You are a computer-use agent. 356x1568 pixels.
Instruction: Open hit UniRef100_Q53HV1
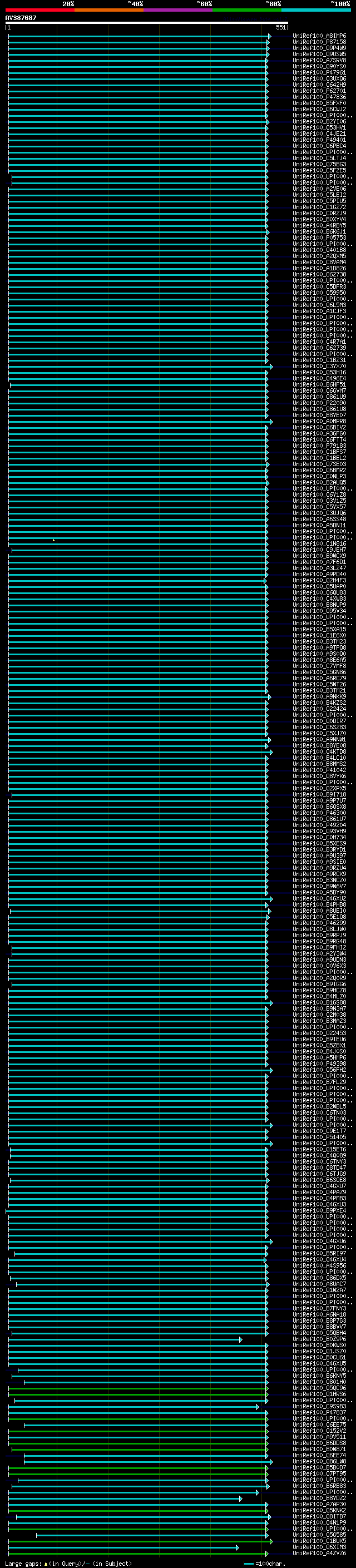click(319, 127)
